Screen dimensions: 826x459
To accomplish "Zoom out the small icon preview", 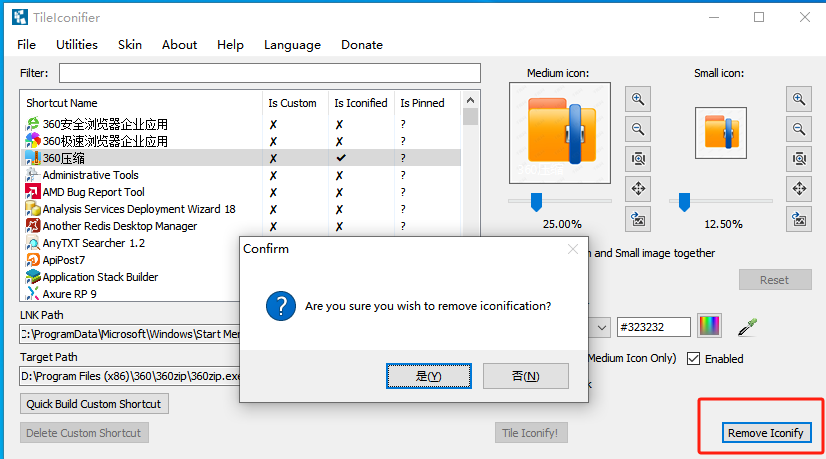I will tap(798, 128).
